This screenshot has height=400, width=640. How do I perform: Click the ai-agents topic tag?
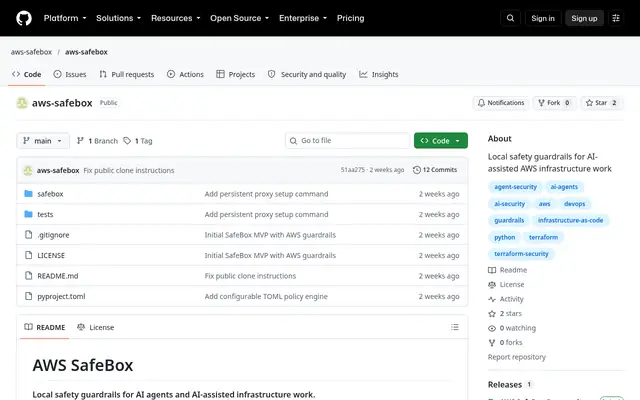(564, 187)
